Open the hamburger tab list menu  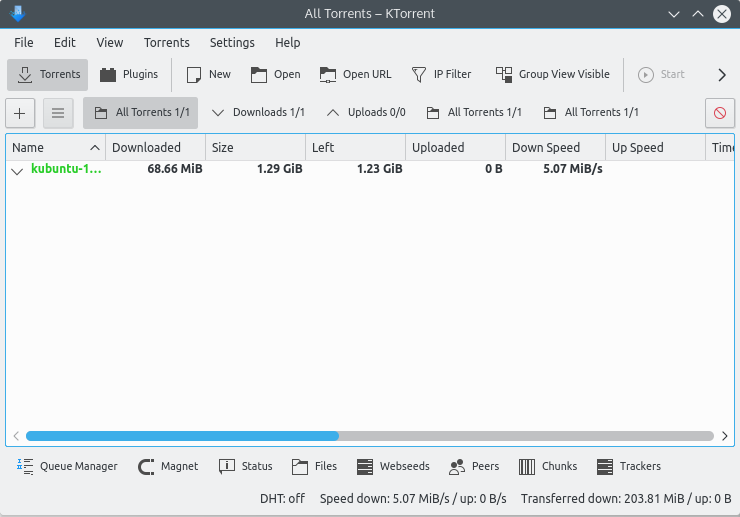[x=58, y=113]
